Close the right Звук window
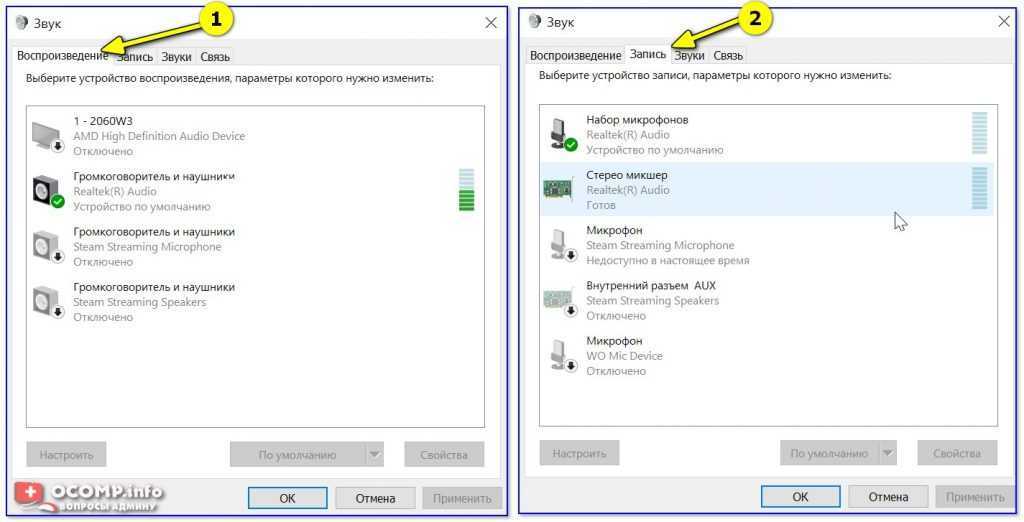1024x522 pixels. 1004,22
